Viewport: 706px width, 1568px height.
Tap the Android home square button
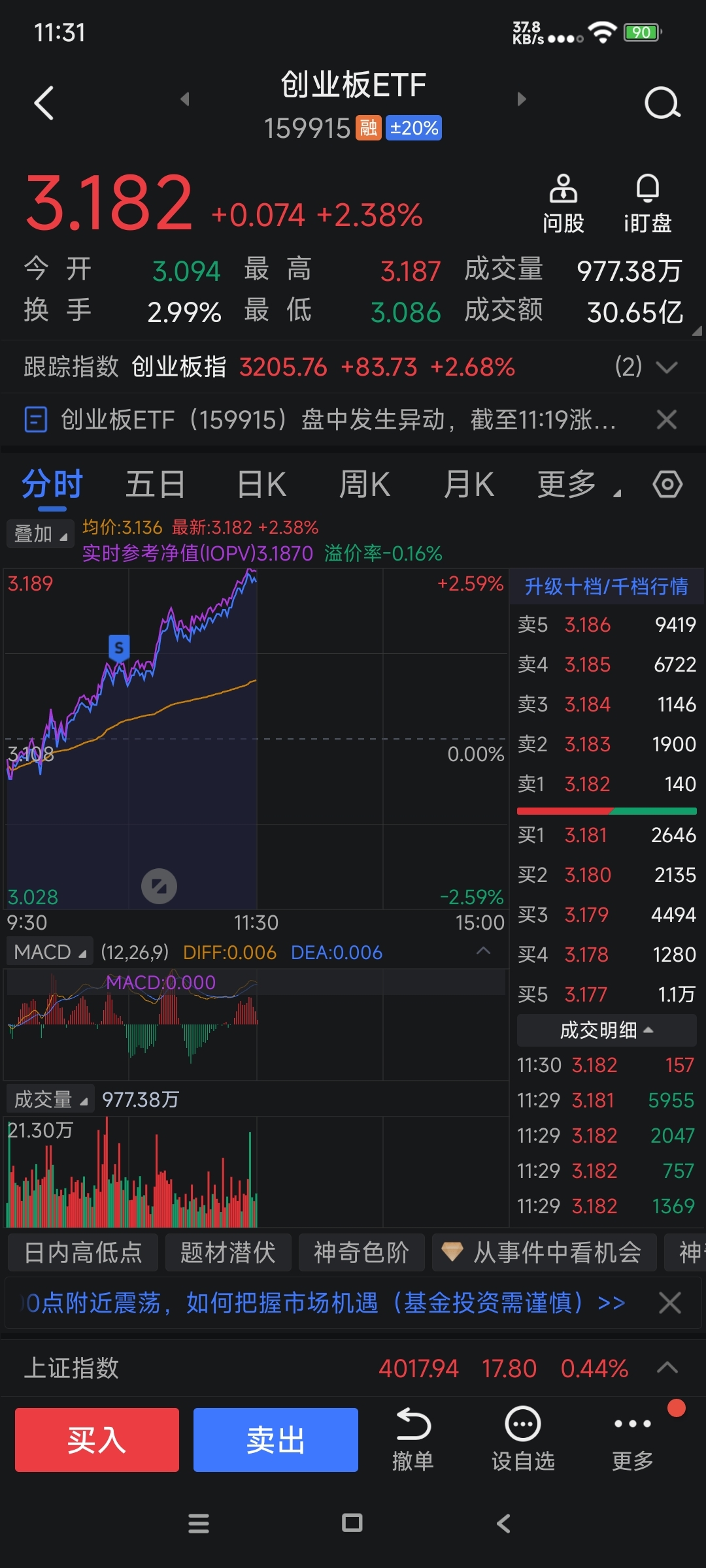pyautogui.click(x=352, y=1523)
